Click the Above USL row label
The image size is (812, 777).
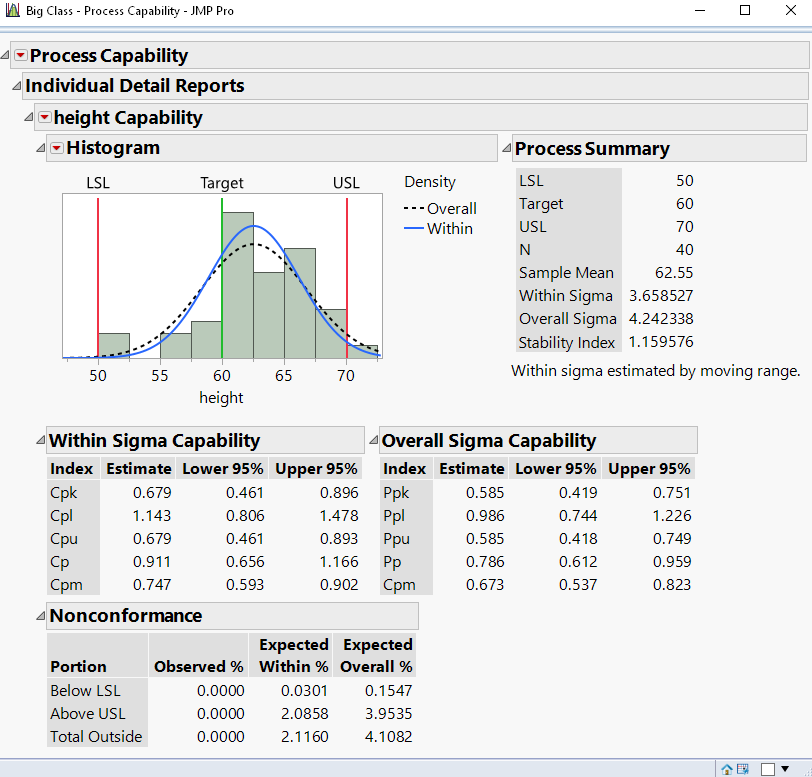pyautogui.click(x=88, y=714)
